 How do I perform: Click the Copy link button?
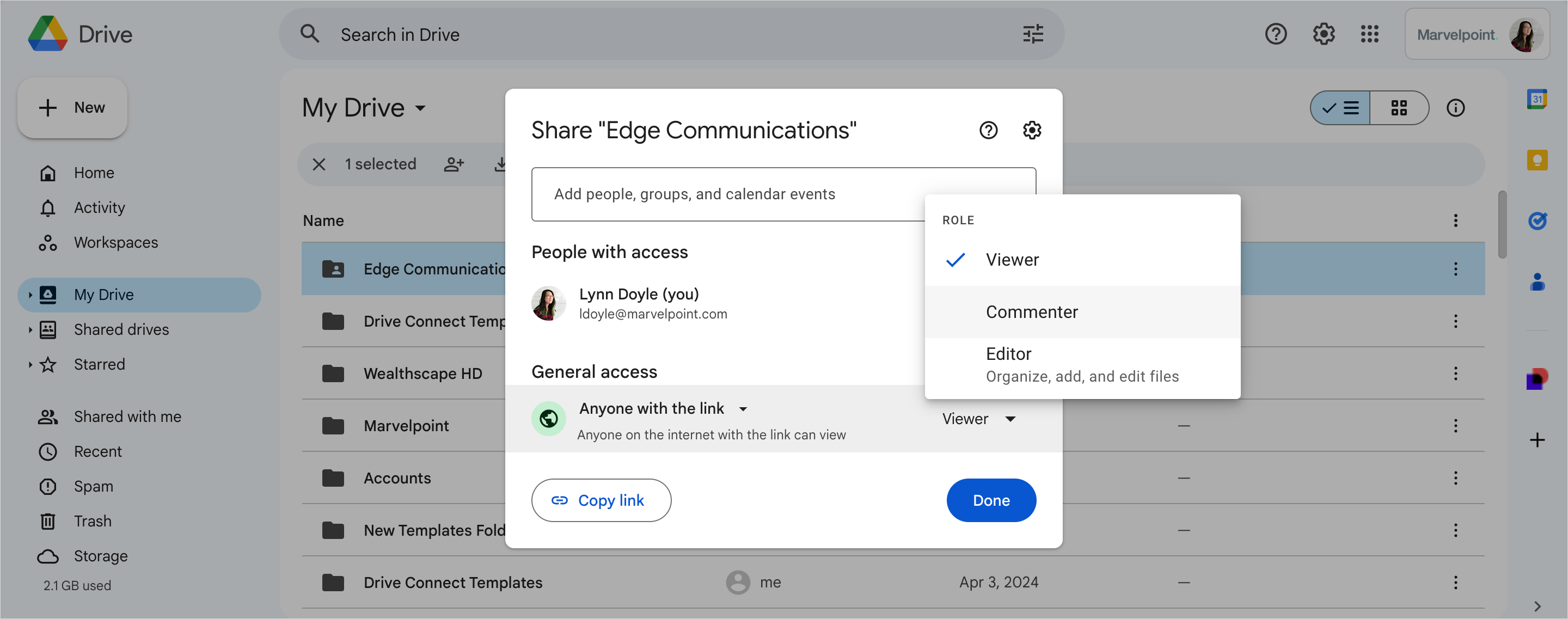pos(601,500)
